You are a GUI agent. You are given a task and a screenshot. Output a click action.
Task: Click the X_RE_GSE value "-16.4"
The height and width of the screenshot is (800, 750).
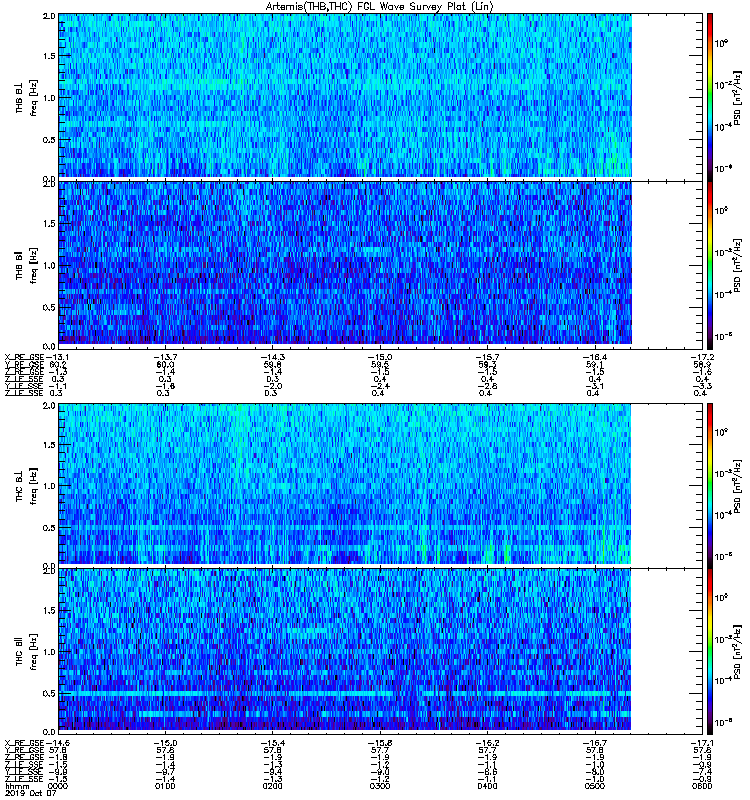tap(595, 357)
